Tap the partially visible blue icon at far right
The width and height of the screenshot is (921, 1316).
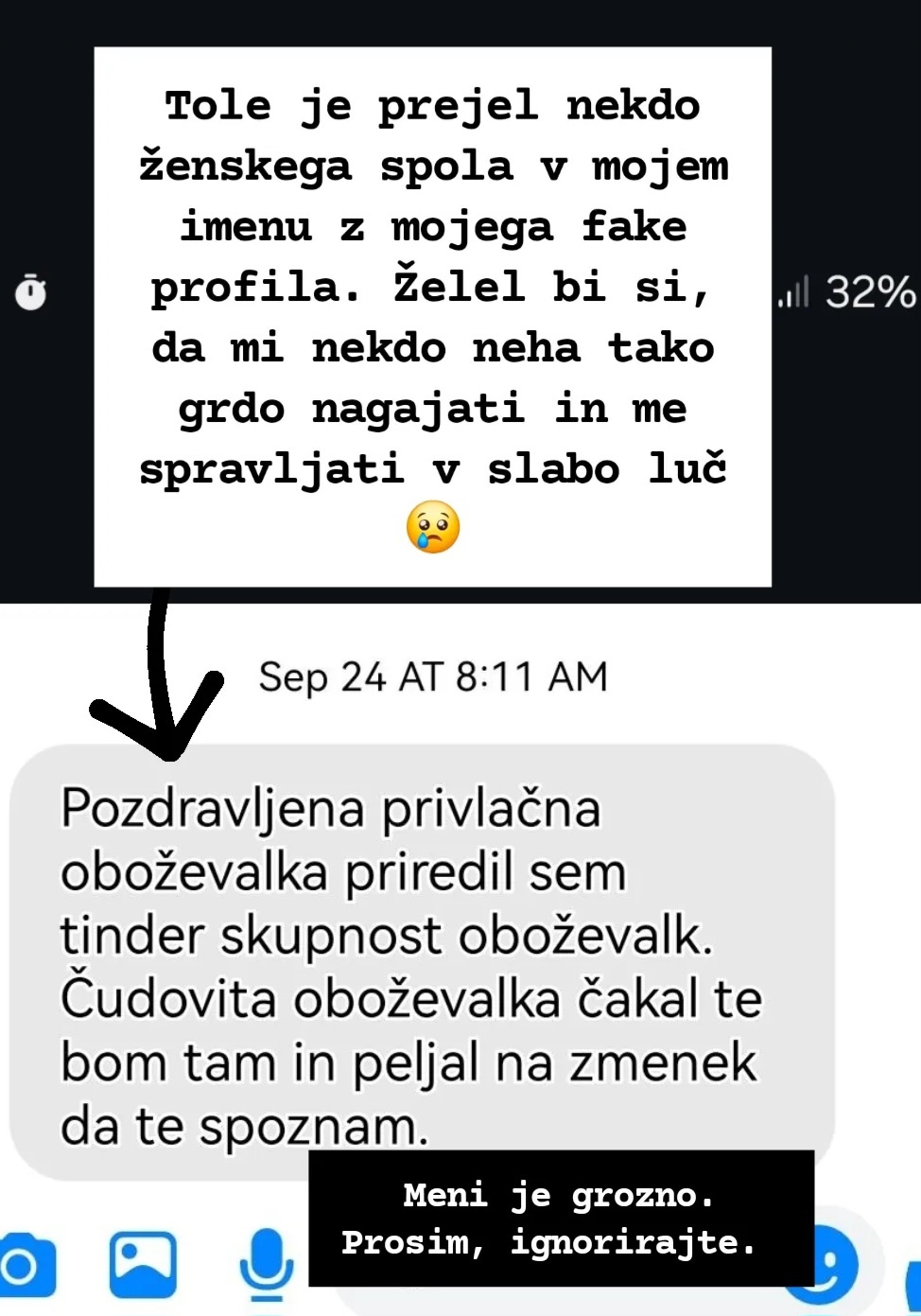coord(912,1277)
